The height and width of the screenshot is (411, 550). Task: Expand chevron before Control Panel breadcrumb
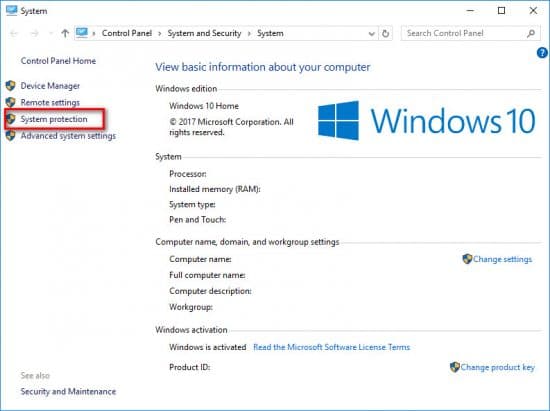coord(94,34)
